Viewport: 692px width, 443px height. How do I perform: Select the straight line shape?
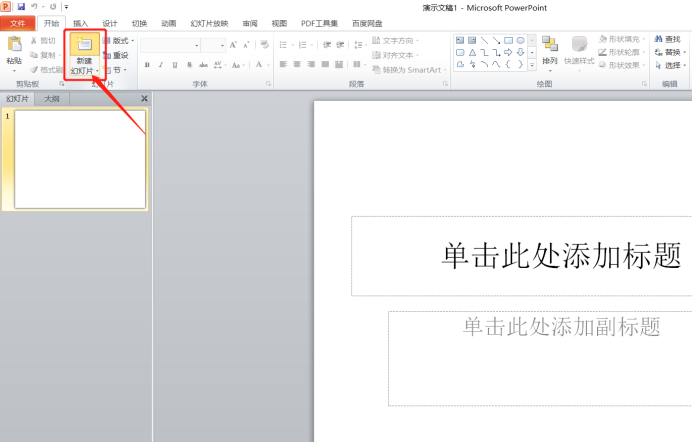click(x=485, y=41)
